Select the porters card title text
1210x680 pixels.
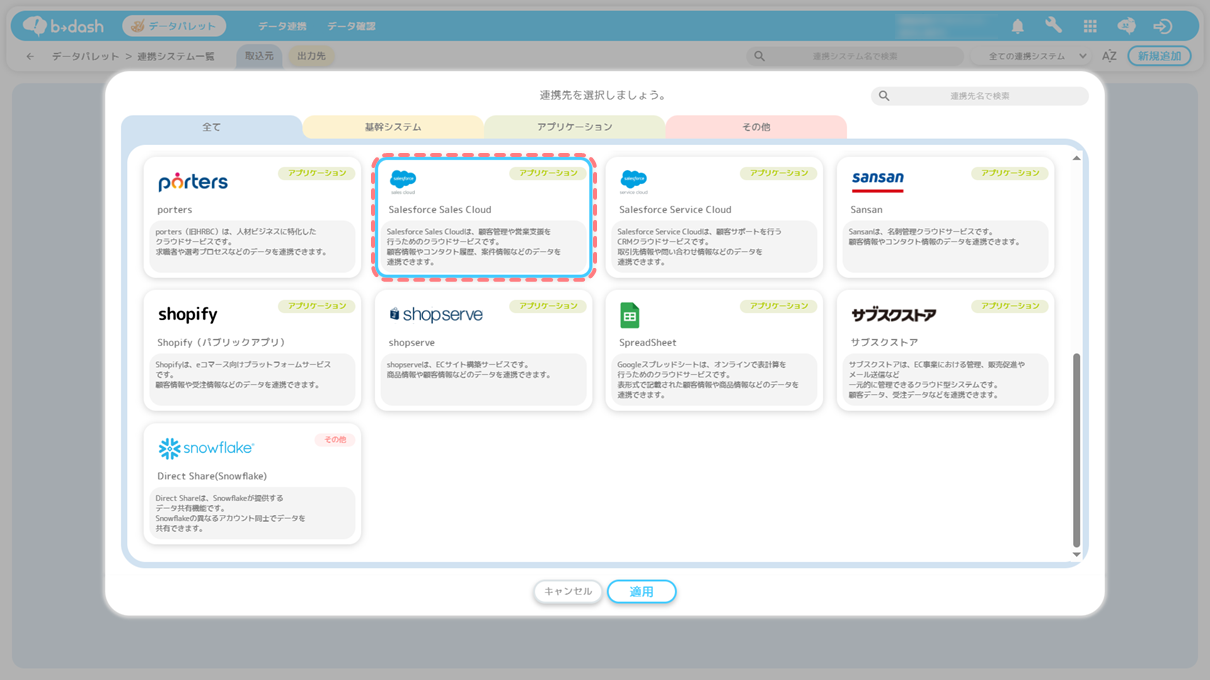coord(174,210)
